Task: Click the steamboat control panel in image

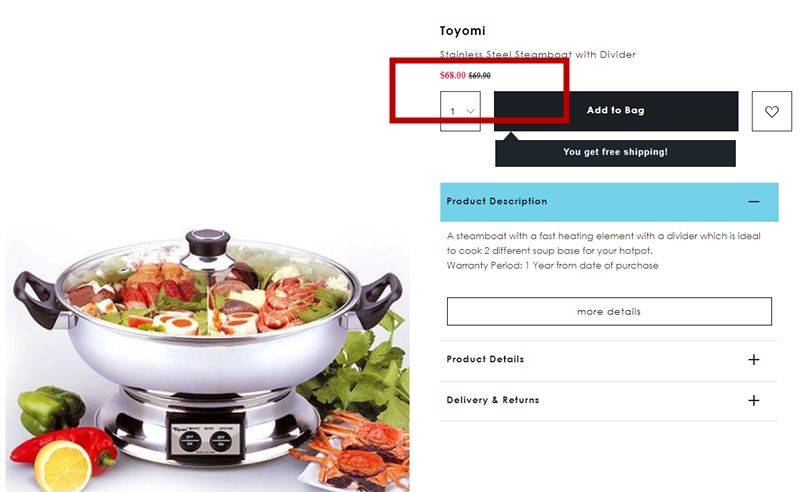Action: point(206,439)
